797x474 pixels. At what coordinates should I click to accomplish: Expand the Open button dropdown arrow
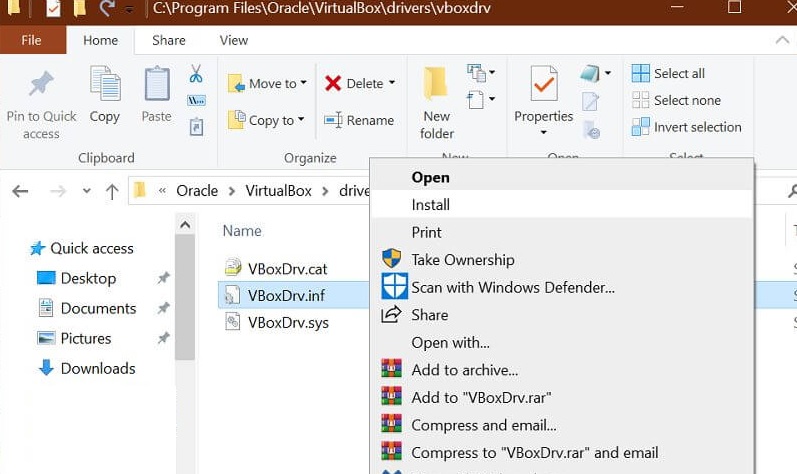point(608,73)
